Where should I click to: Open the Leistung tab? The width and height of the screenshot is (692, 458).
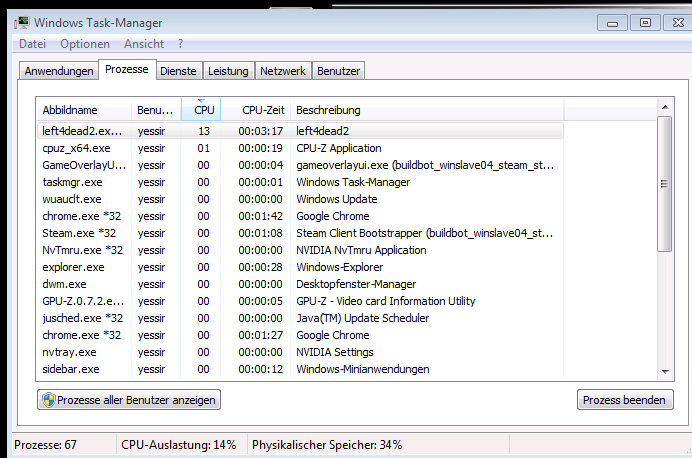point(228,71)
